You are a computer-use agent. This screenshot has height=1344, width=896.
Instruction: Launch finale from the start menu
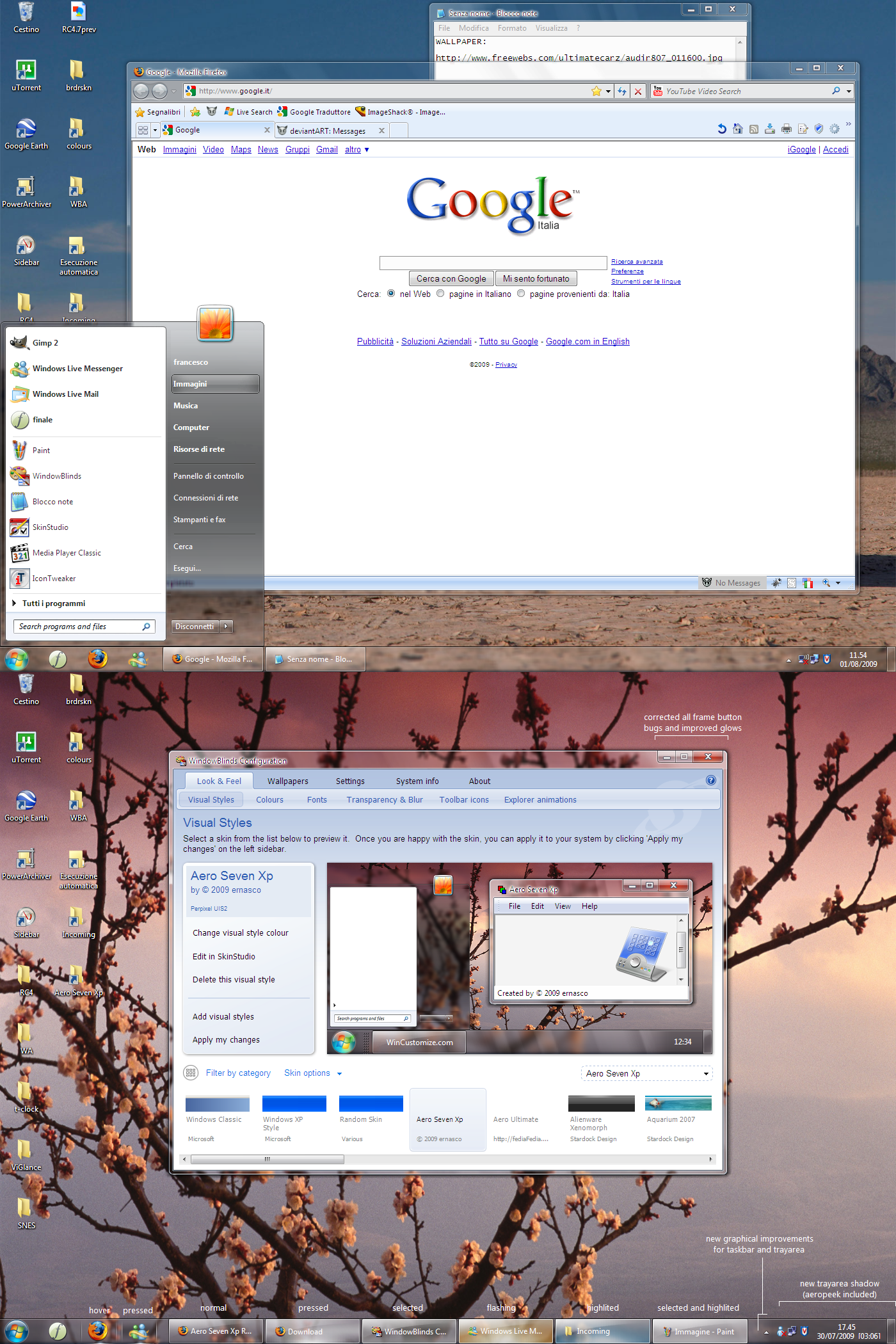coord(86,420)
